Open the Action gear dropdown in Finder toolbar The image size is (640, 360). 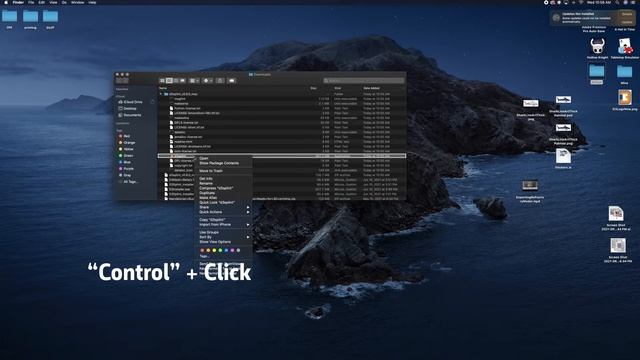click(x=208, y=81)
